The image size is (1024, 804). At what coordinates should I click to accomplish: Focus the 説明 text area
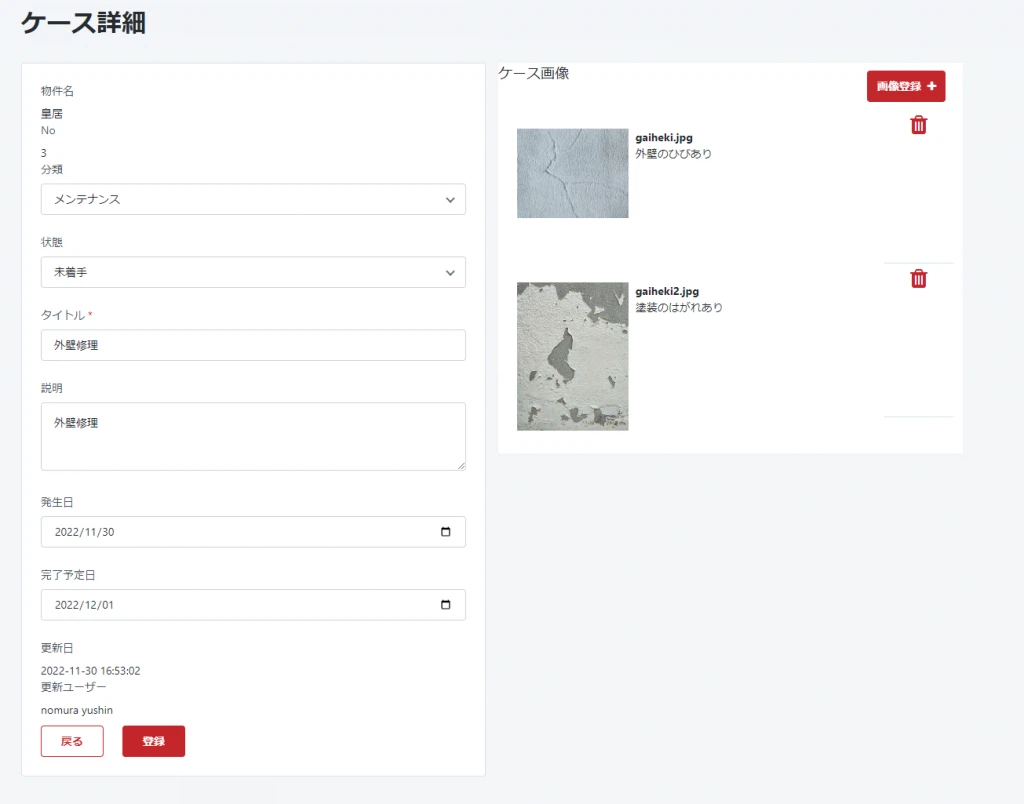[x=253, y=436]
